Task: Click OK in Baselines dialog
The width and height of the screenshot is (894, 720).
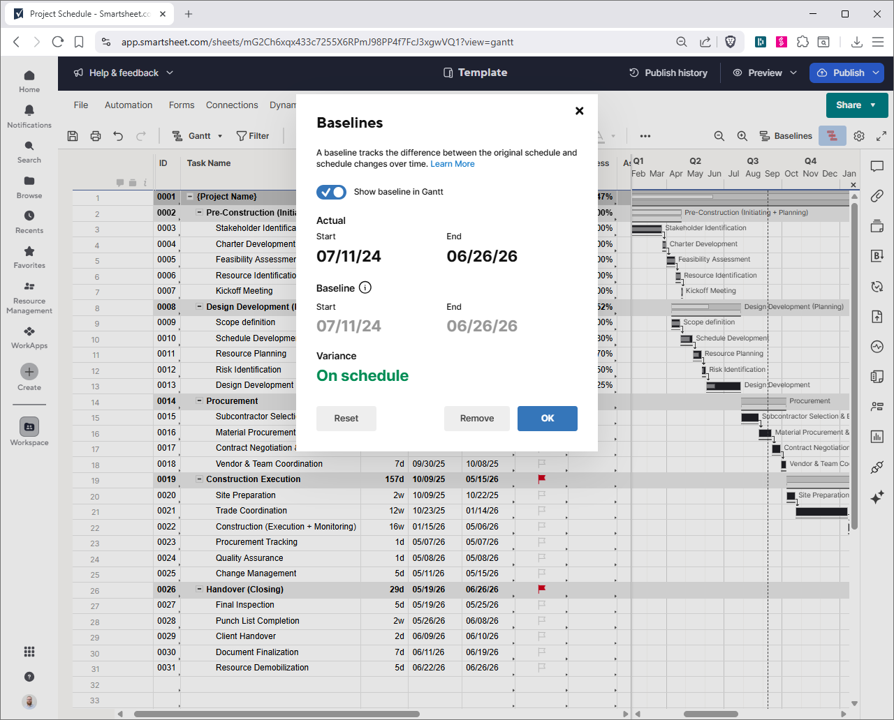Action: (547, 418)
